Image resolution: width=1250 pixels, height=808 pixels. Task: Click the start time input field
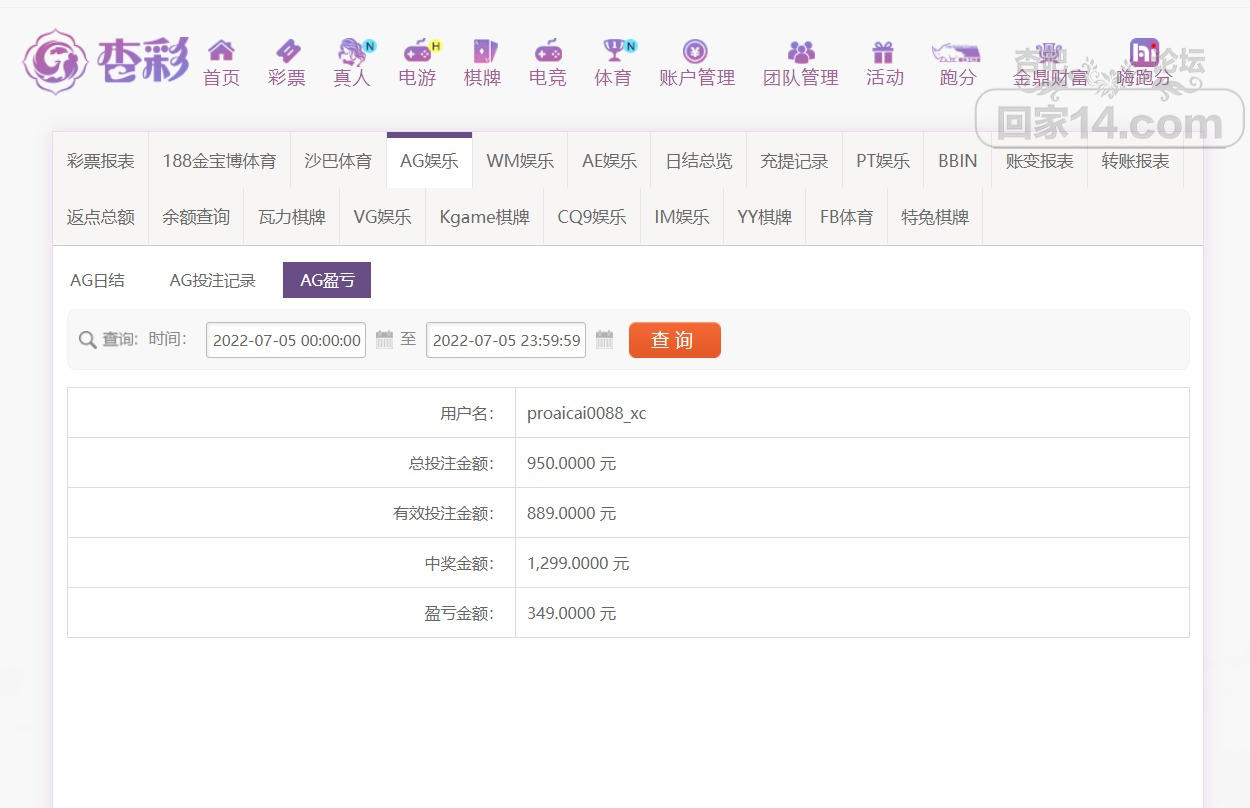(x=285, y=340)
